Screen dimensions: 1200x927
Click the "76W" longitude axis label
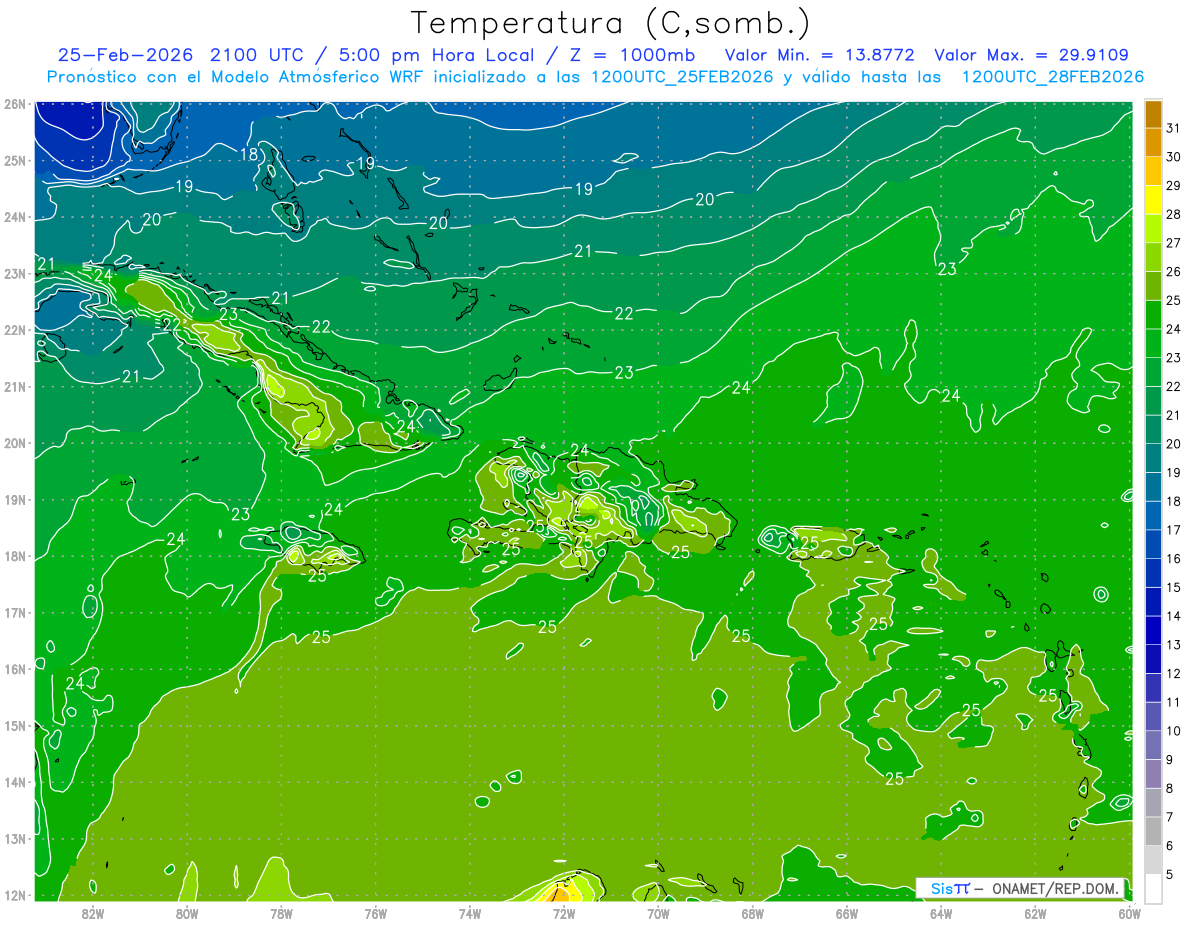(x=376, y=913)
